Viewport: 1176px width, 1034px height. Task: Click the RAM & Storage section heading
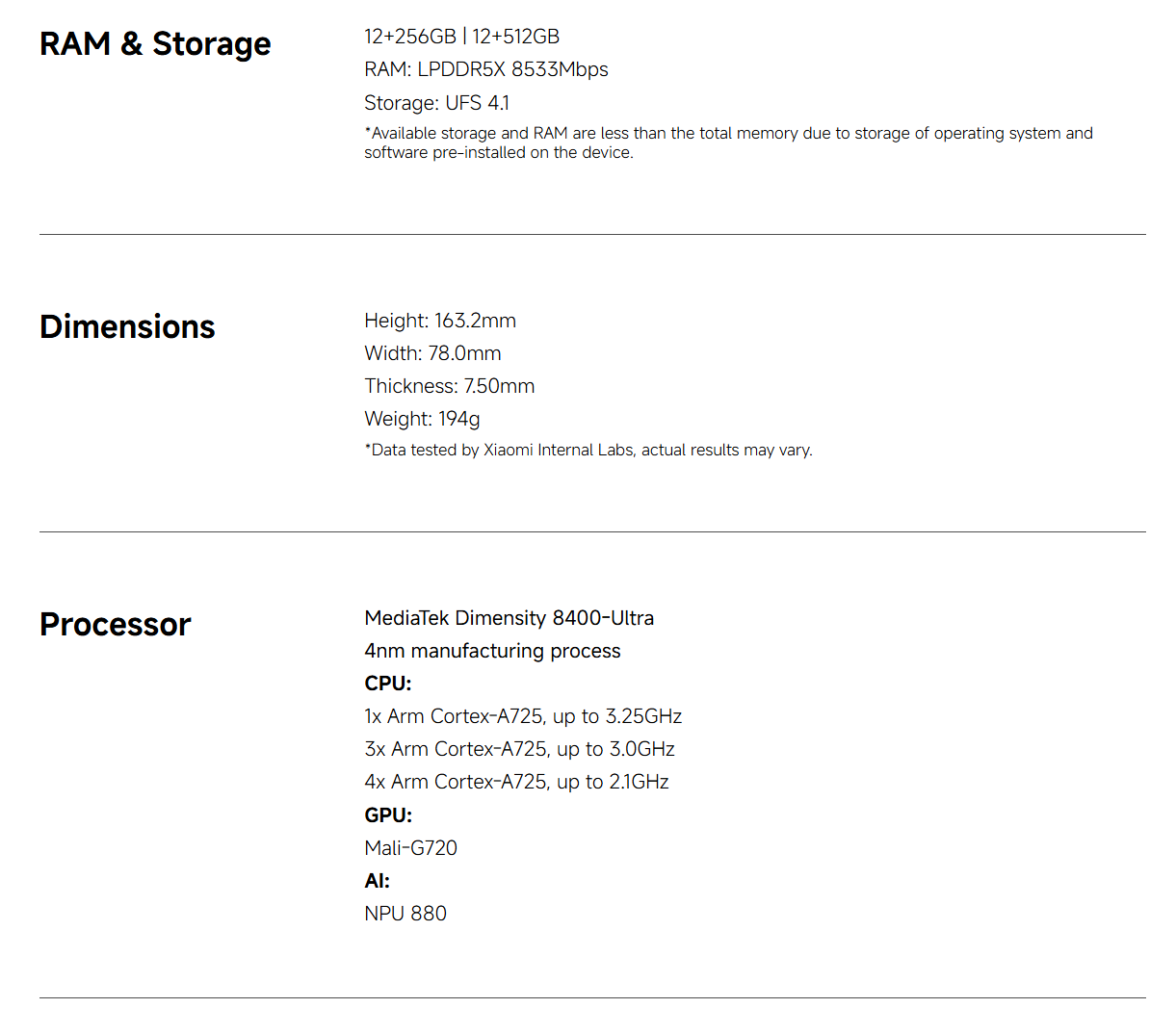[x=155, y=44]
